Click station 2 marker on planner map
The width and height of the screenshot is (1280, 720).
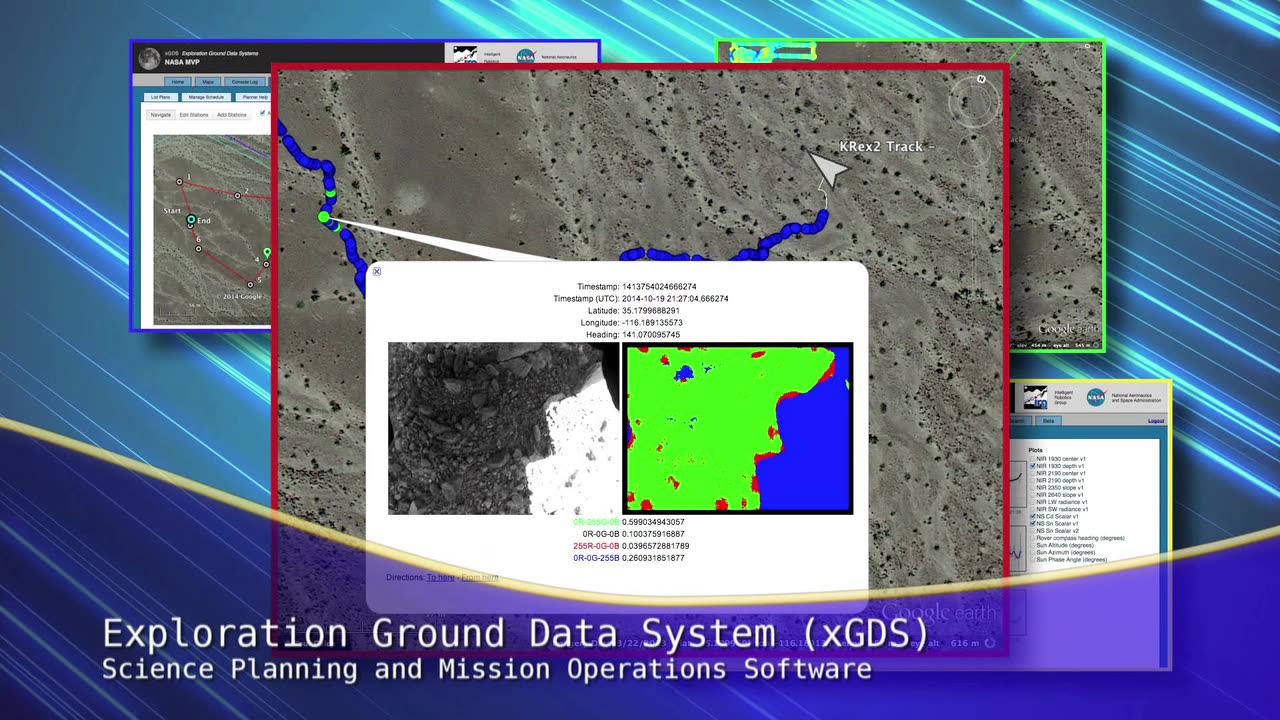pos(237,196)
